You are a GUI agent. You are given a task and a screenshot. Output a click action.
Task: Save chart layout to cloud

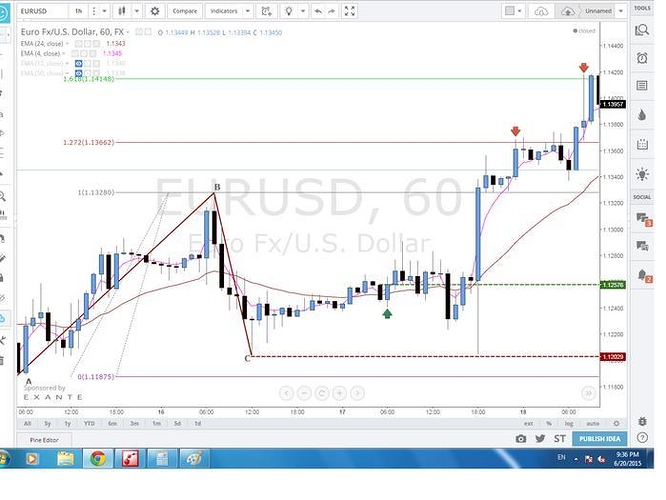tap(567, 11)
